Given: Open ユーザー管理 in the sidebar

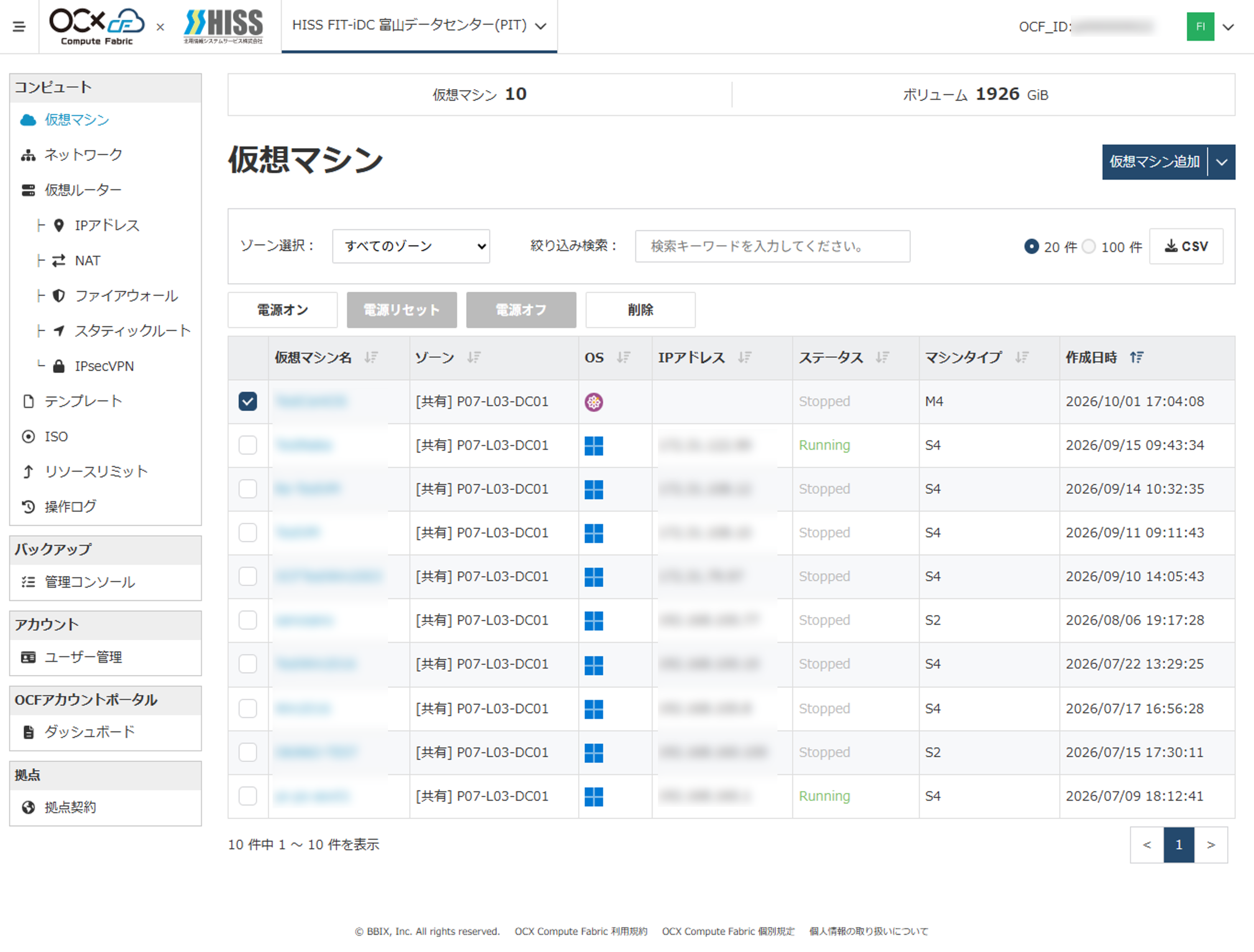Looking at the screenshot, I should 83,657.
